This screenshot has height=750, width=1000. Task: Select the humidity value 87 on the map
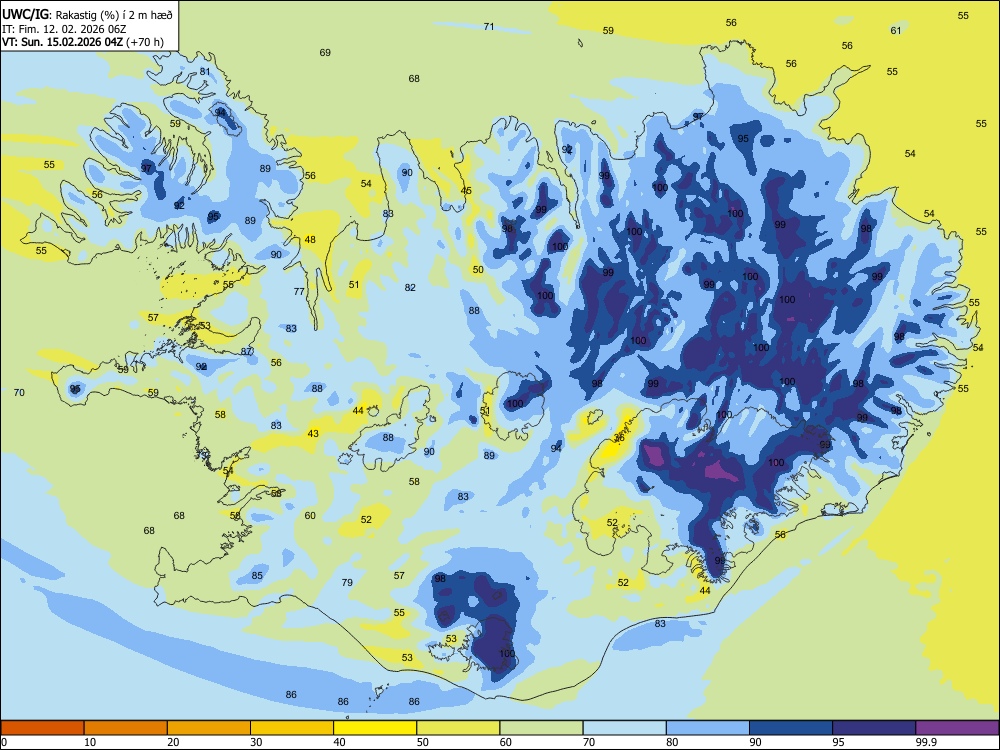click(247, 351)
